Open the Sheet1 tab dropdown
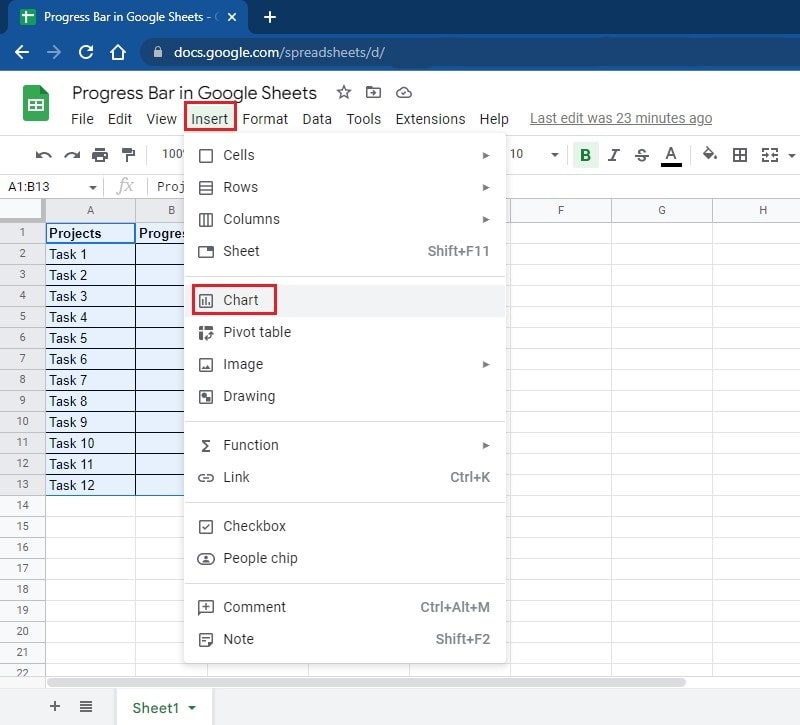The width and height of the screenshot is (800, 725). pyautogui.click(x=191, y=707)
